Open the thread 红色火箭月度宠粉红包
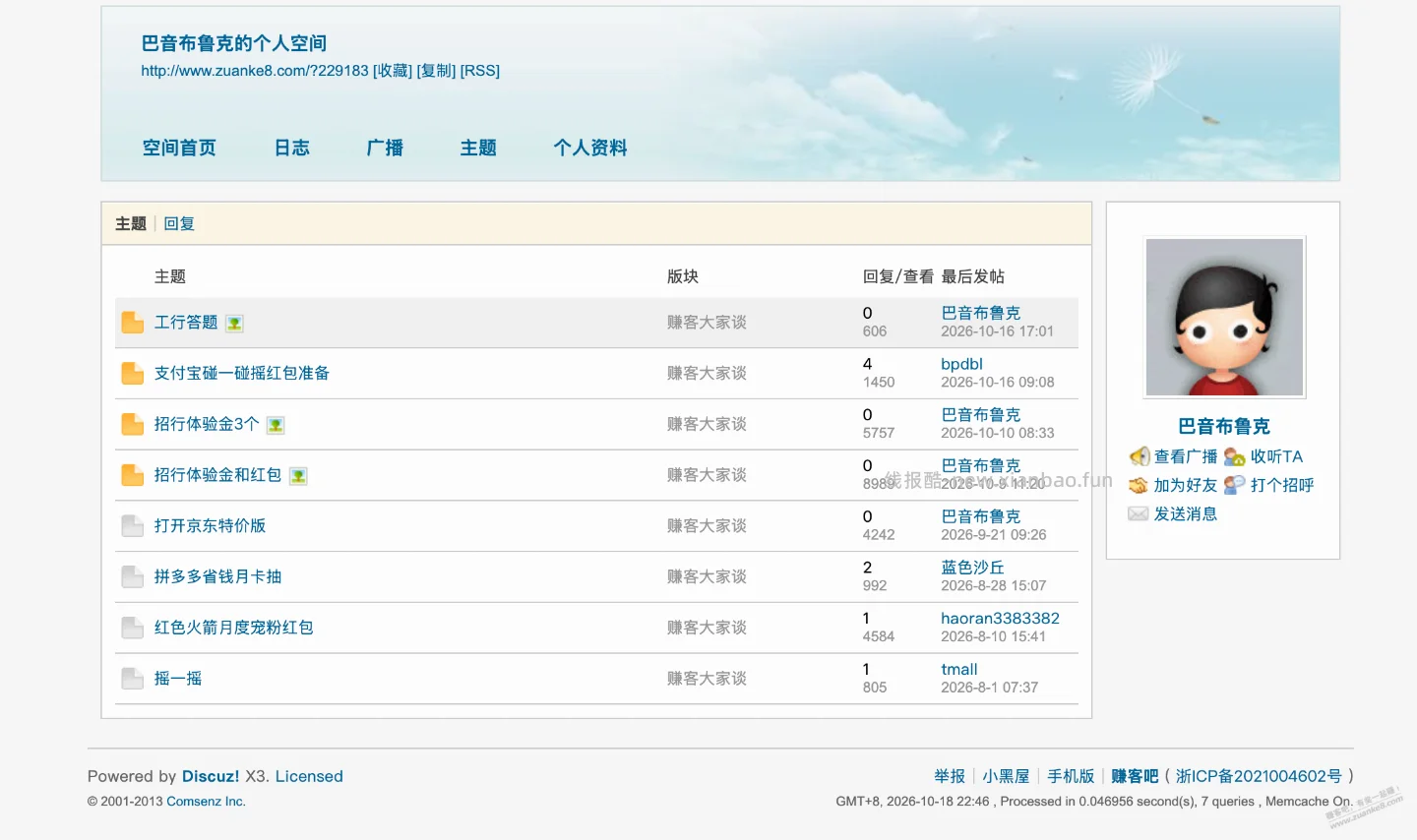The image size is (1417, 840). 234,628
